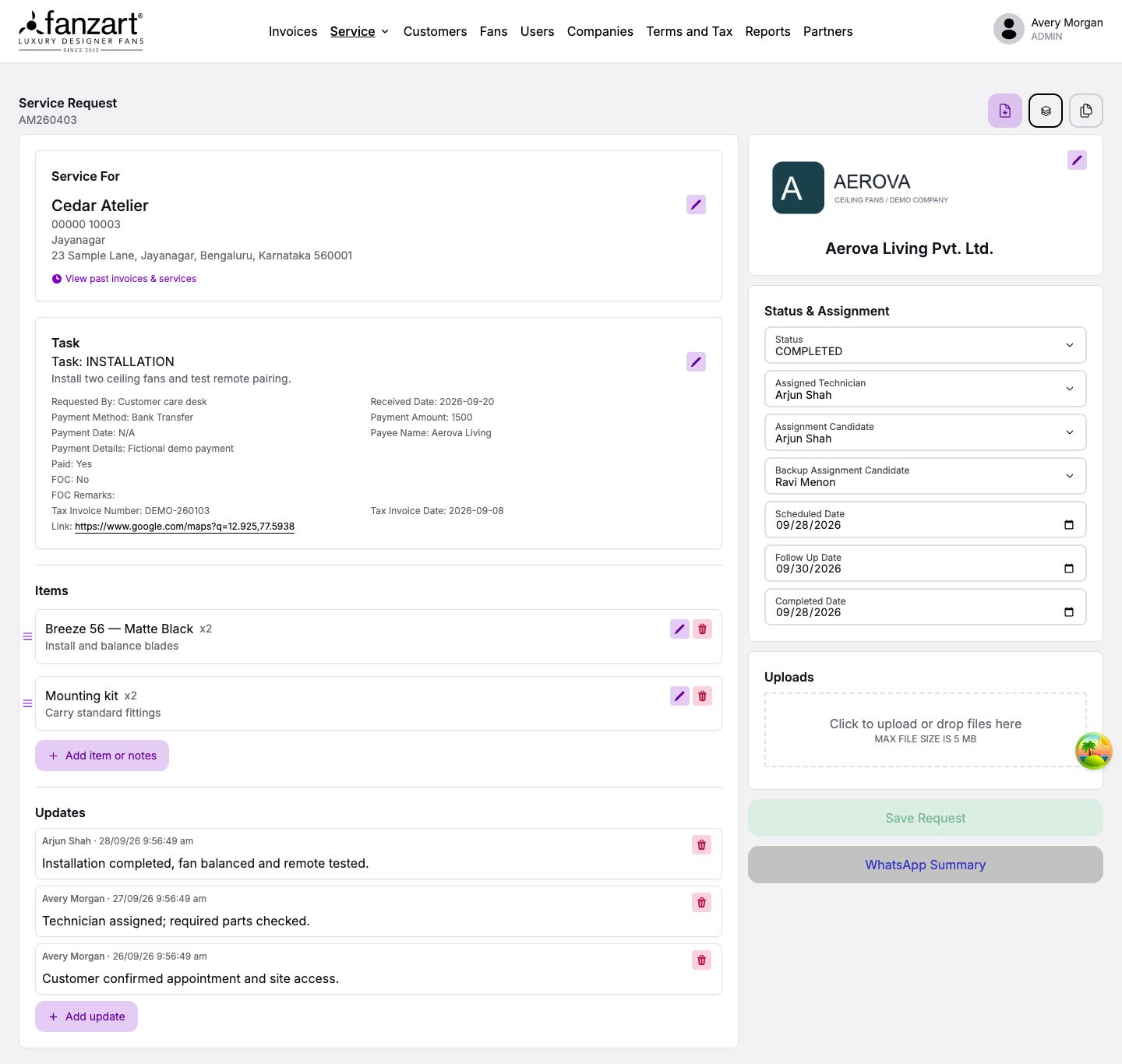Delete the Breeze 56 Matte Black item
The height and width of the screenshot is (1064, 1122).
coord(702,629)
